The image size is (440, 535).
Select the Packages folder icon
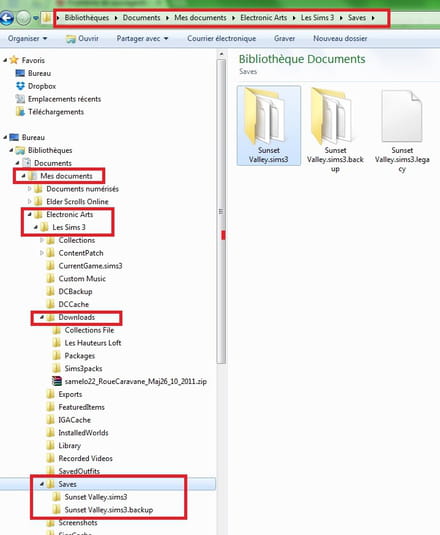[57, 356]
